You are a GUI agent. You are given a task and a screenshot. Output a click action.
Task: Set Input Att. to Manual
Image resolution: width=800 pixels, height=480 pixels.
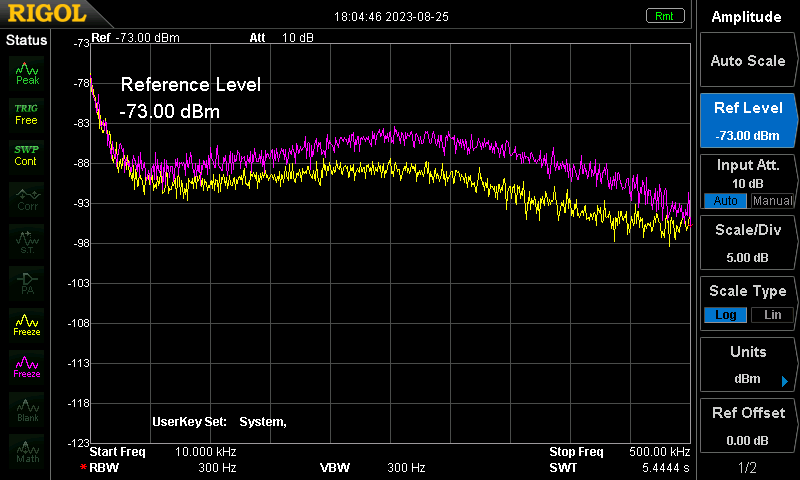click(772, 201)
